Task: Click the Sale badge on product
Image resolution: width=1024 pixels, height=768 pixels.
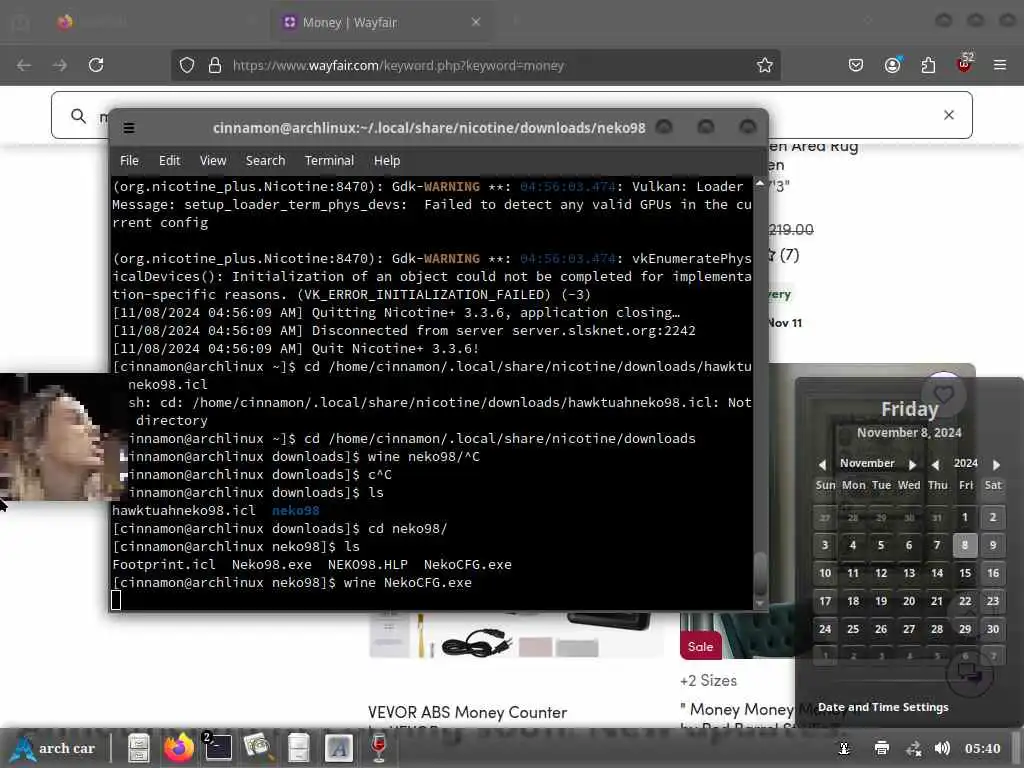Action: coord(700,647)
